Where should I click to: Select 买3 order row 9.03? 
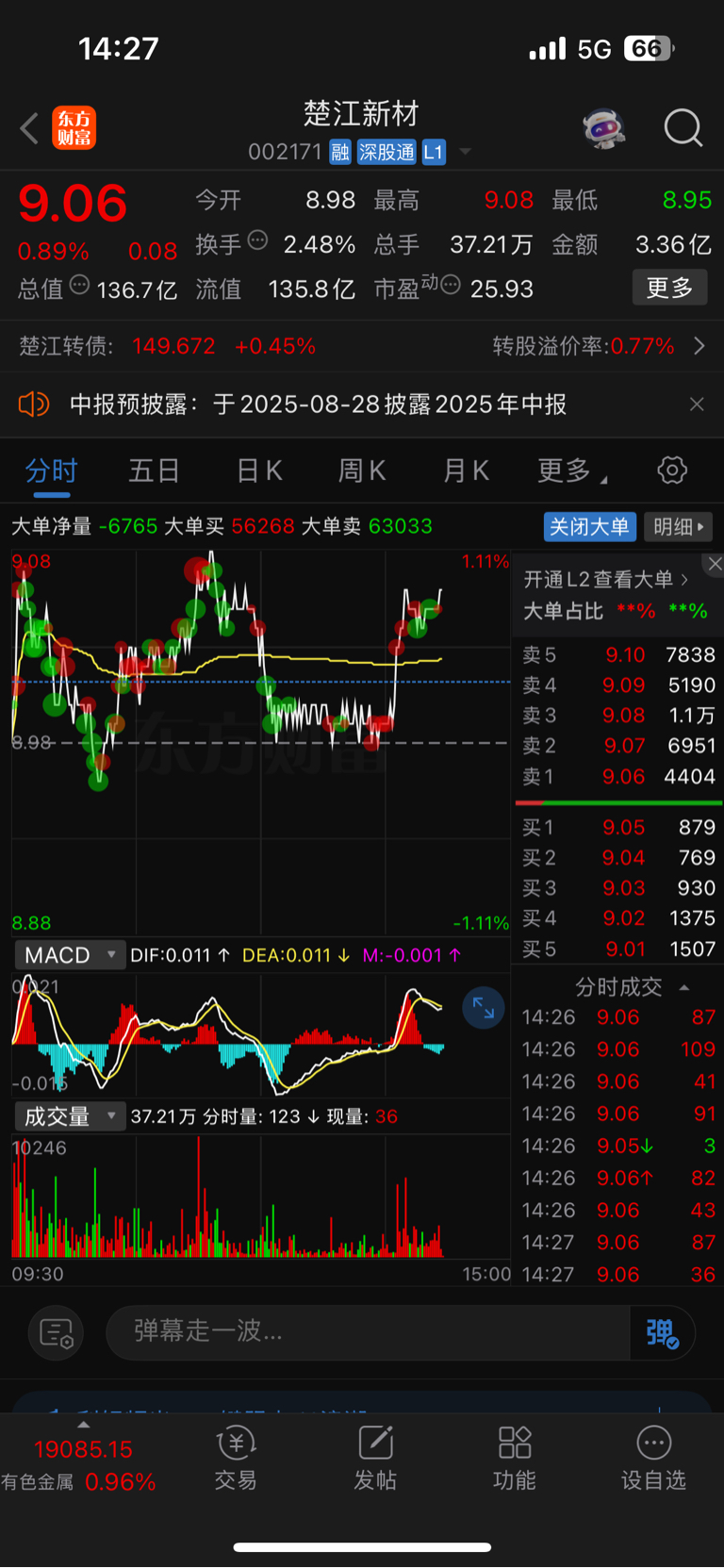pos(618,888)
